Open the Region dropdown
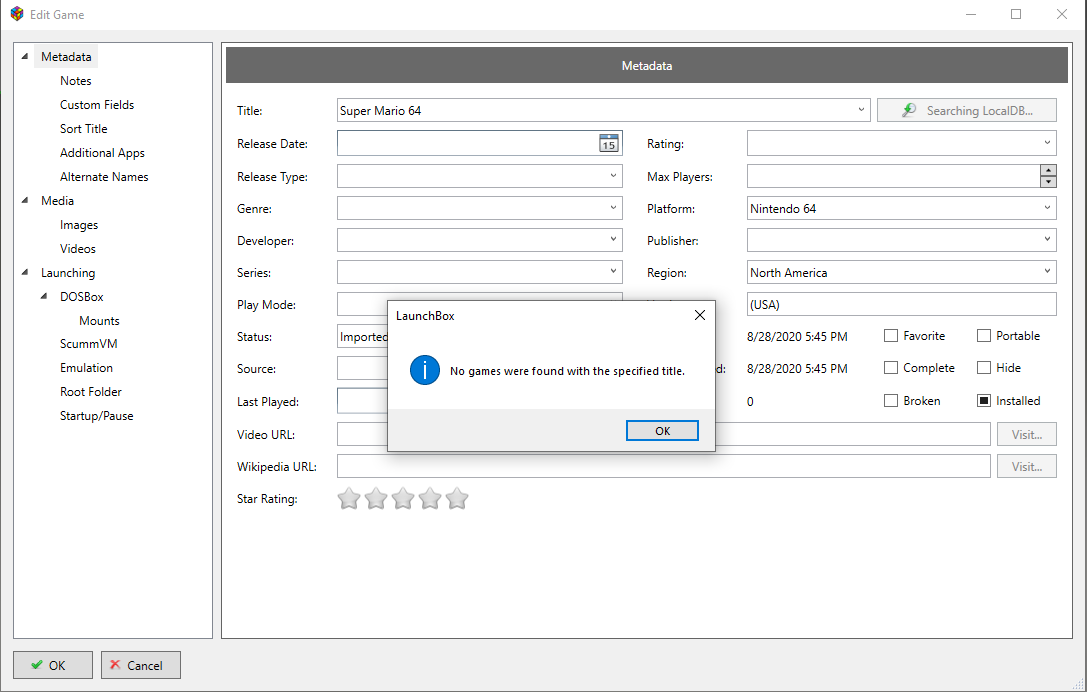This screenshot has width=1087, height=692. click(x=1047, y=272)
